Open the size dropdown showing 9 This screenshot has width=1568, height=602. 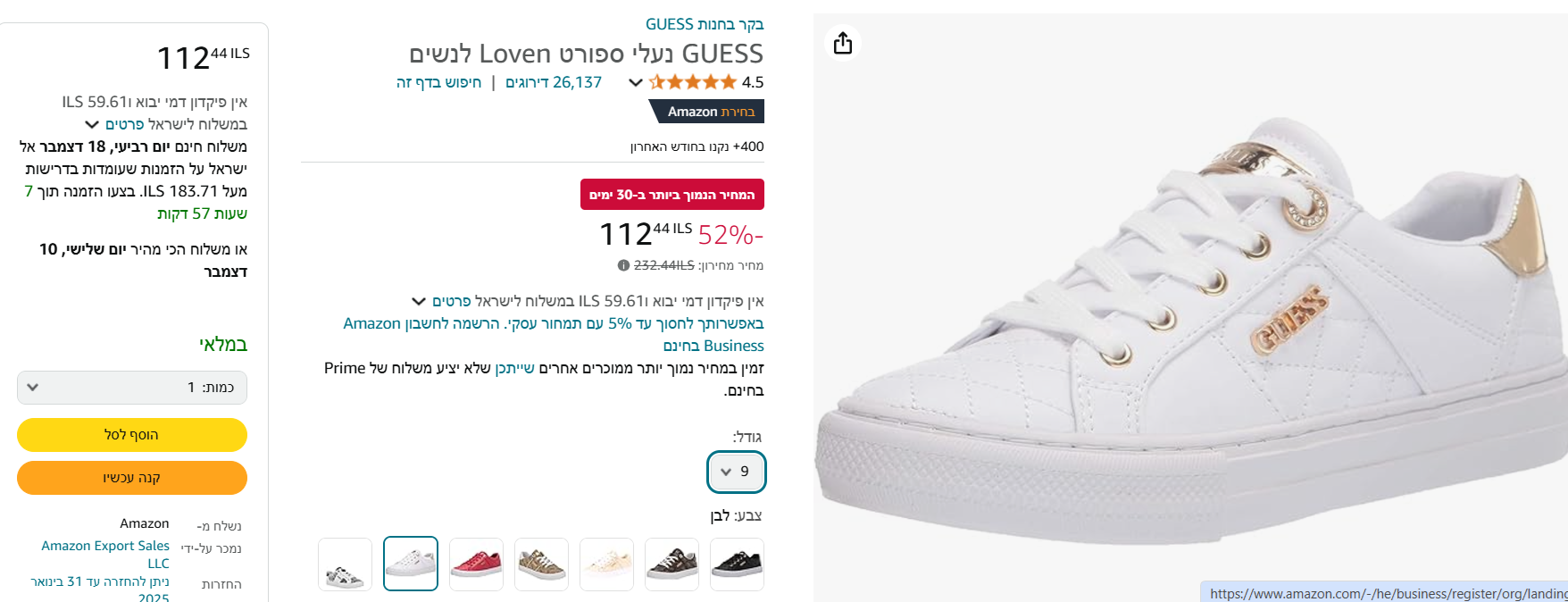pos(737,472)
